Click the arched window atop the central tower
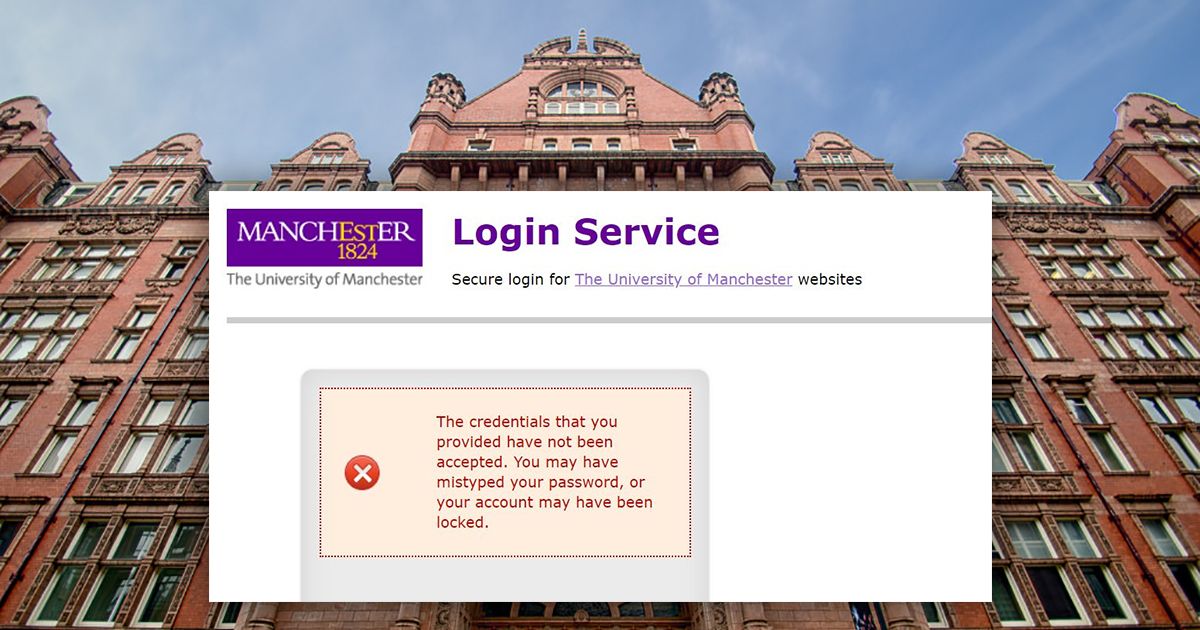Image resolution: width=1200 pixels, height=630 pixels. (582, 97)
